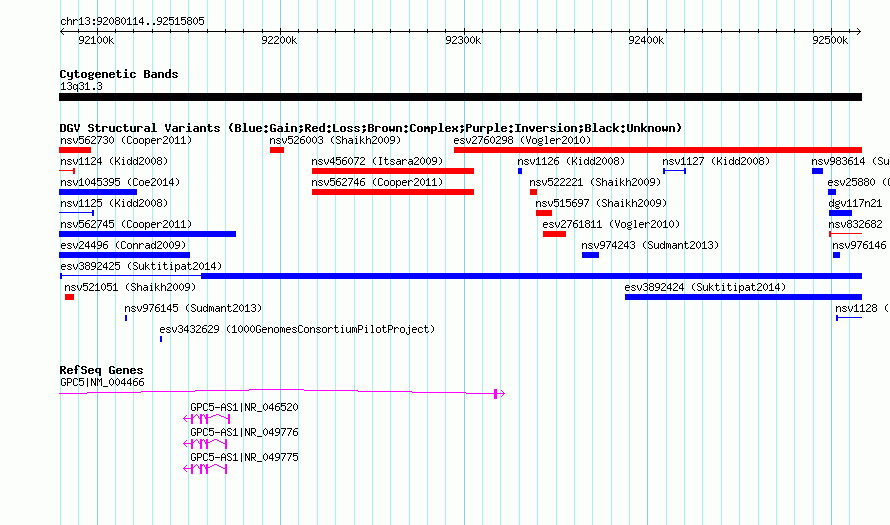
Task: Click the nsv976145 (Sudmant2013) variant label
Action: [x=193, y=308]
